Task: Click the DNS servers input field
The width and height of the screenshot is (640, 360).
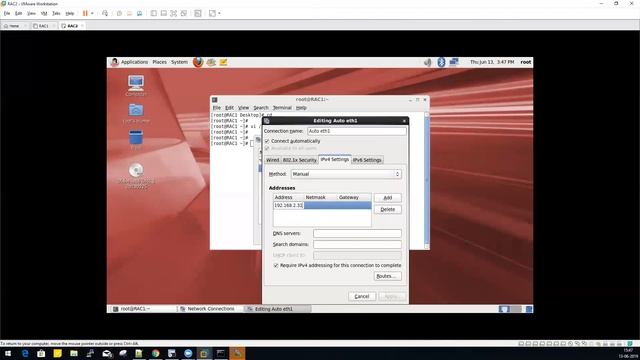Action: point(357,233)
